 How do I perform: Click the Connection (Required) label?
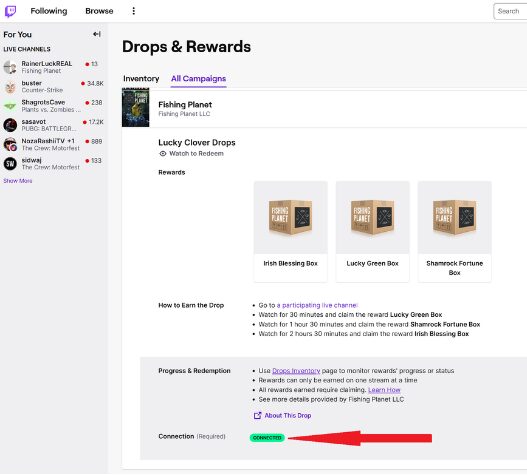point(192,436)
